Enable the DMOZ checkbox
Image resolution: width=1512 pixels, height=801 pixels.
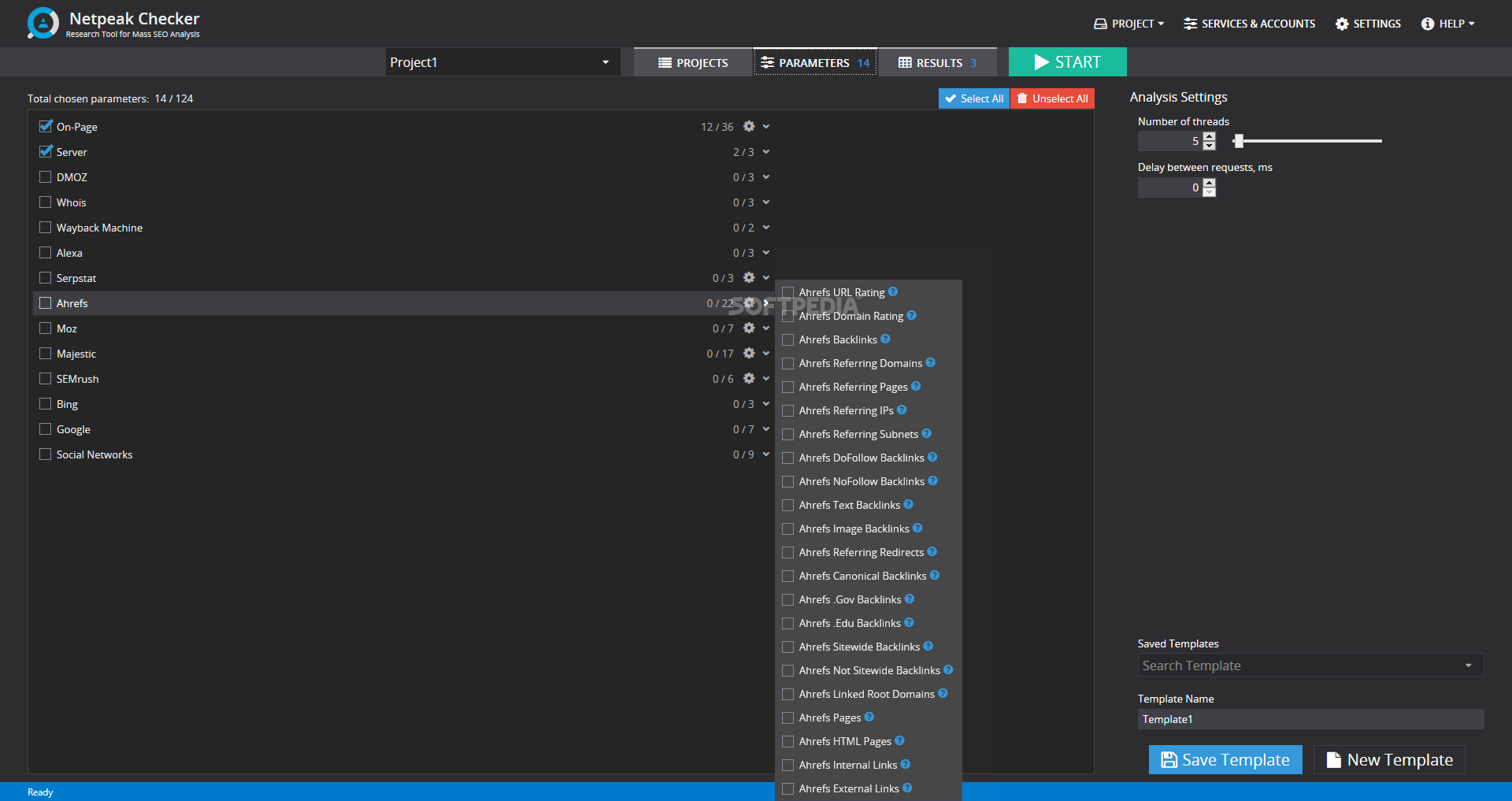click(x=46, y=176)
